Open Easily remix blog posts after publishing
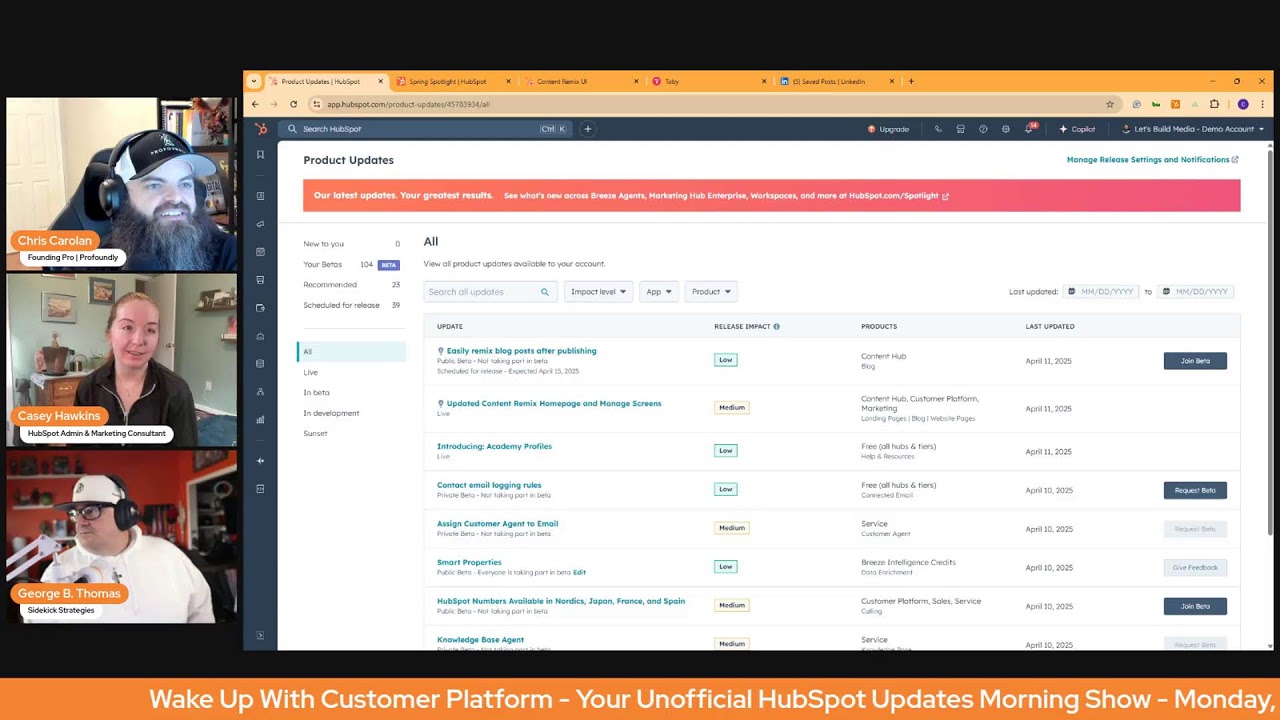Screen dimensions: 1280x720 521,351
